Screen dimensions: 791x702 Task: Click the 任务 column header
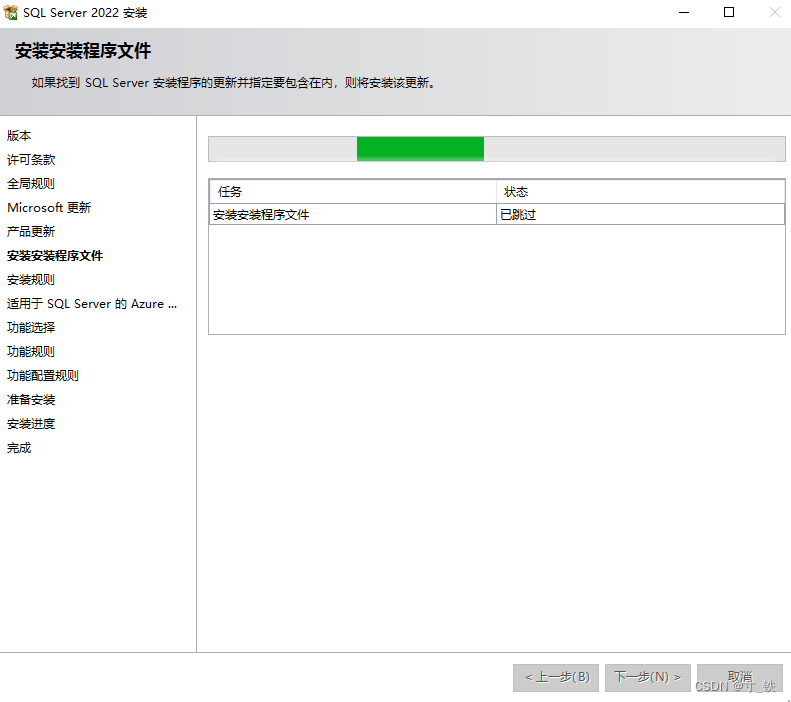click(x=353, y=192)
